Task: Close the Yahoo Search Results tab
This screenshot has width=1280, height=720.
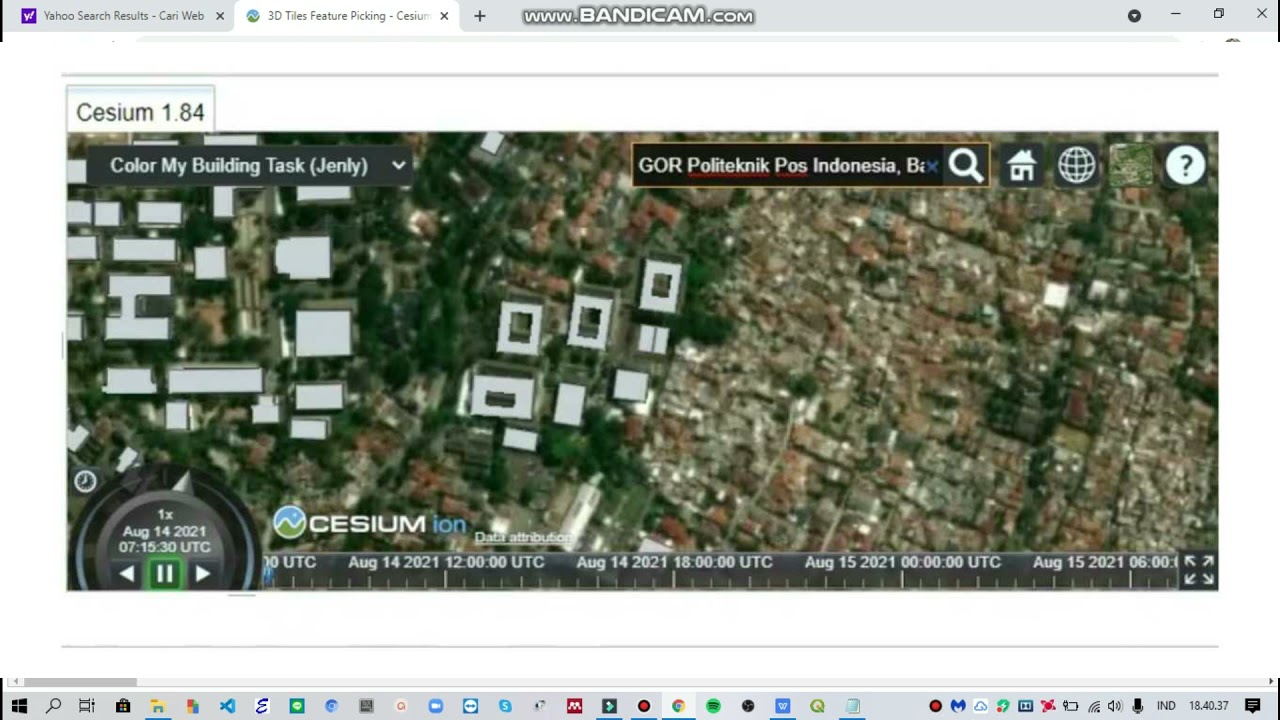Action: pos(220,16)
